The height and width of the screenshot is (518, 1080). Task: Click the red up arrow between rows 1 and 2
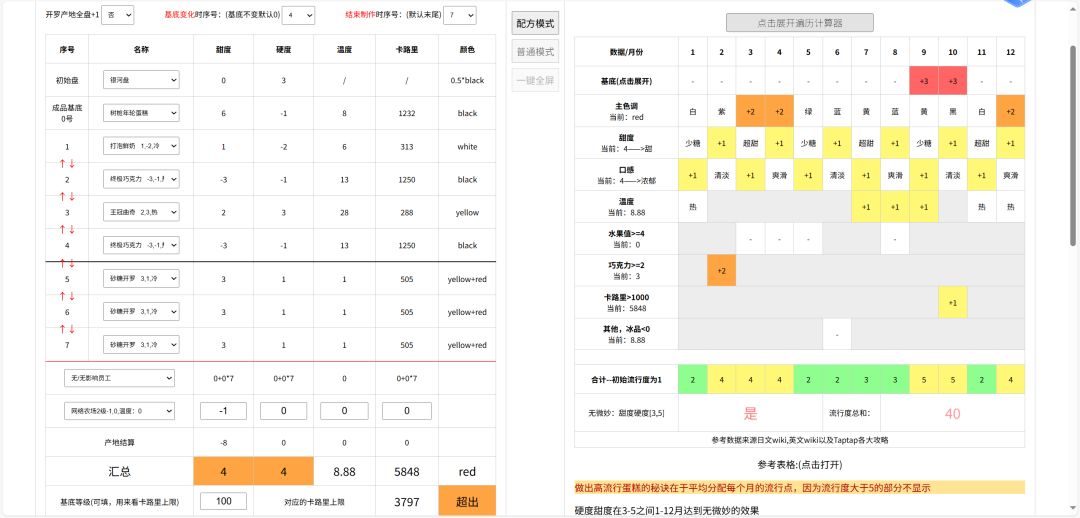click(x=61, y=163)
